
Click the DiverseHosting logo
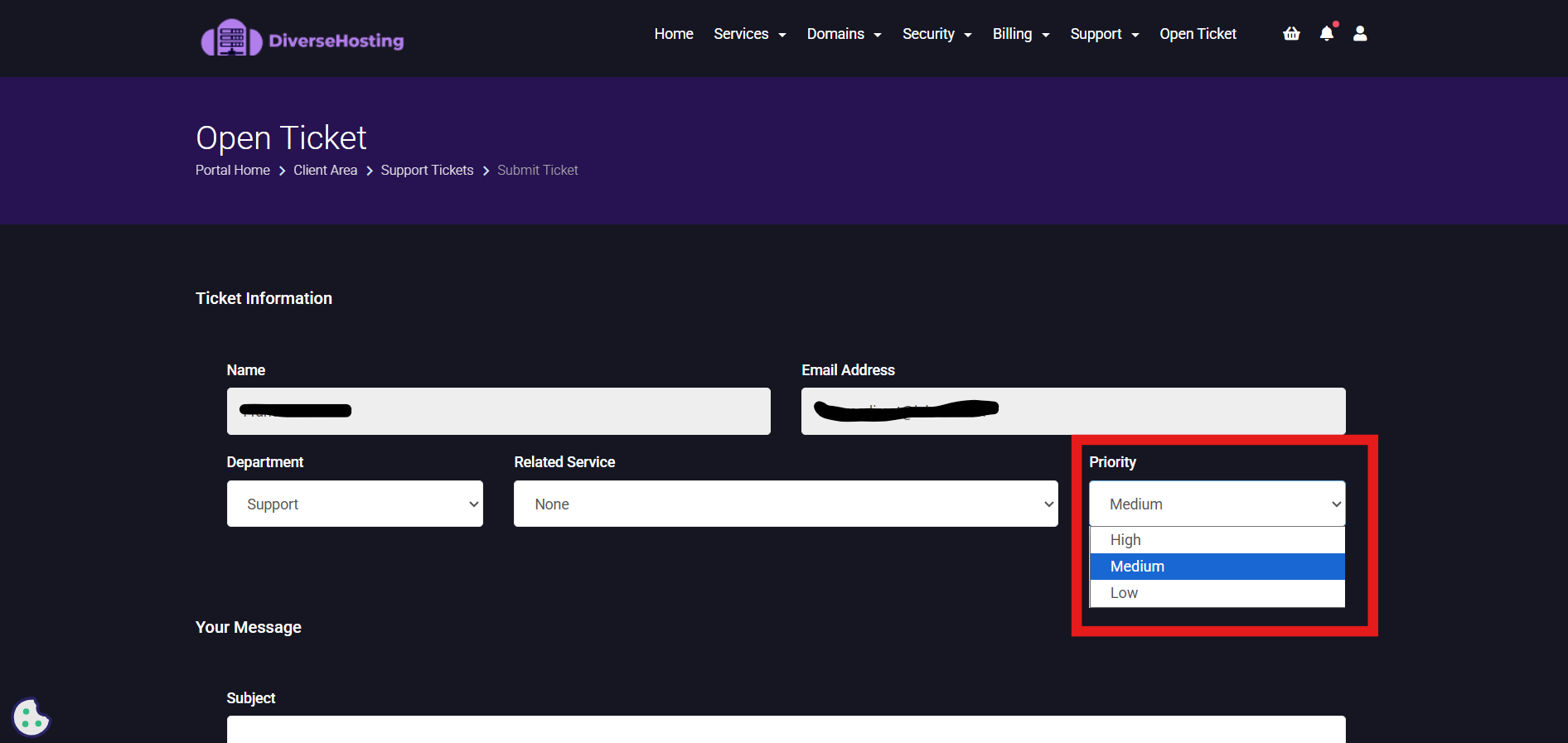click(x=302, y=38)
